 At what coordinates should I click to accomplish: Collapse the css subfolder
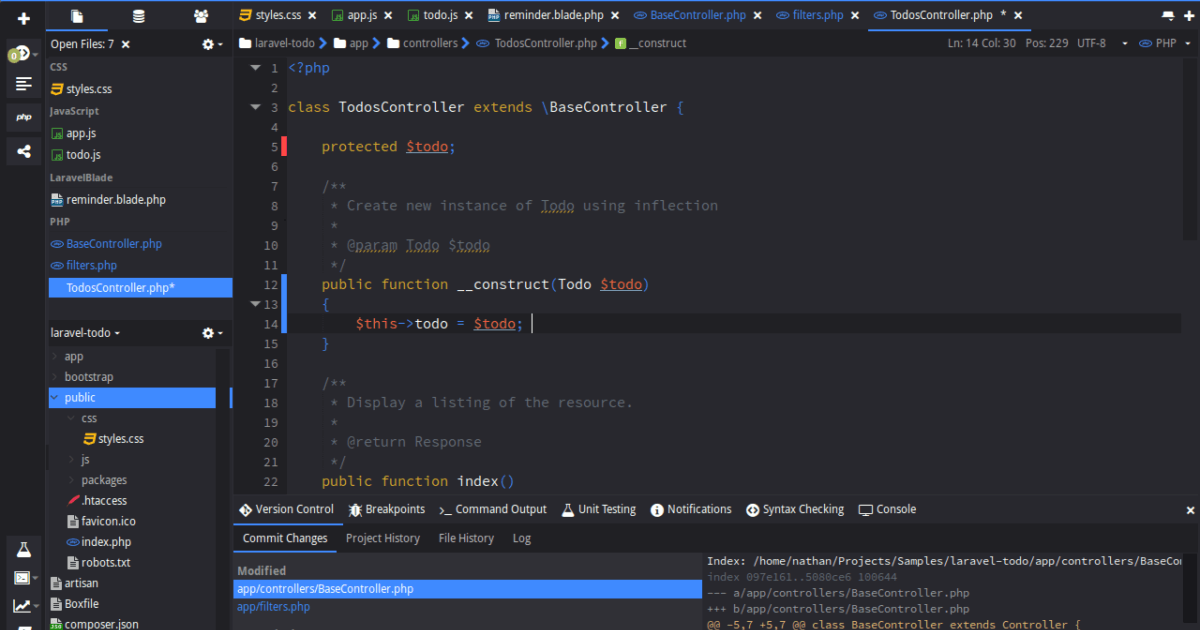pos(71,418)
